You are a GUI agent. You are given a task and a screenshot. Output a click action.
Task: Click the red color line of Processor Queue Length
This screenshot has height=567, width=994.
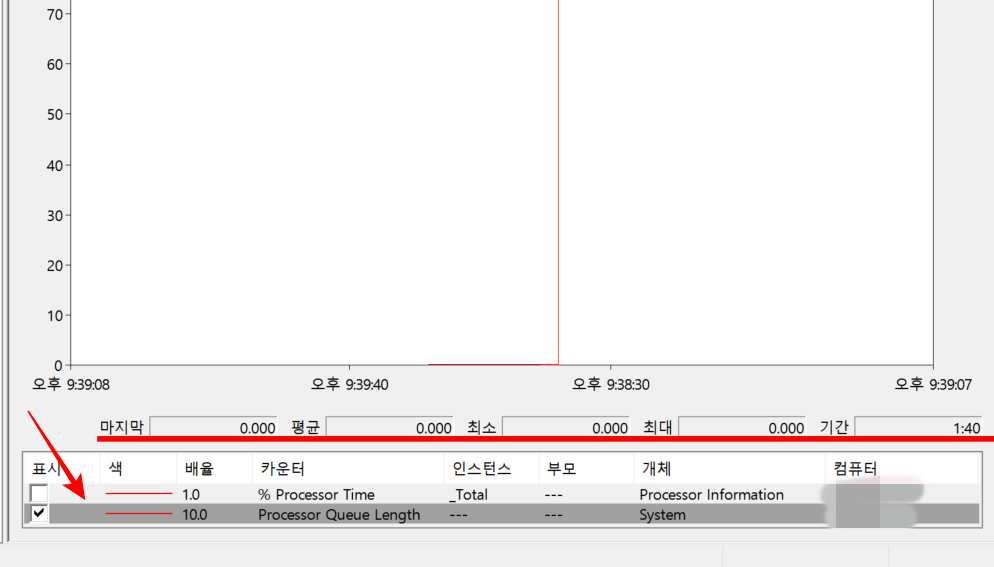point(139,514)
